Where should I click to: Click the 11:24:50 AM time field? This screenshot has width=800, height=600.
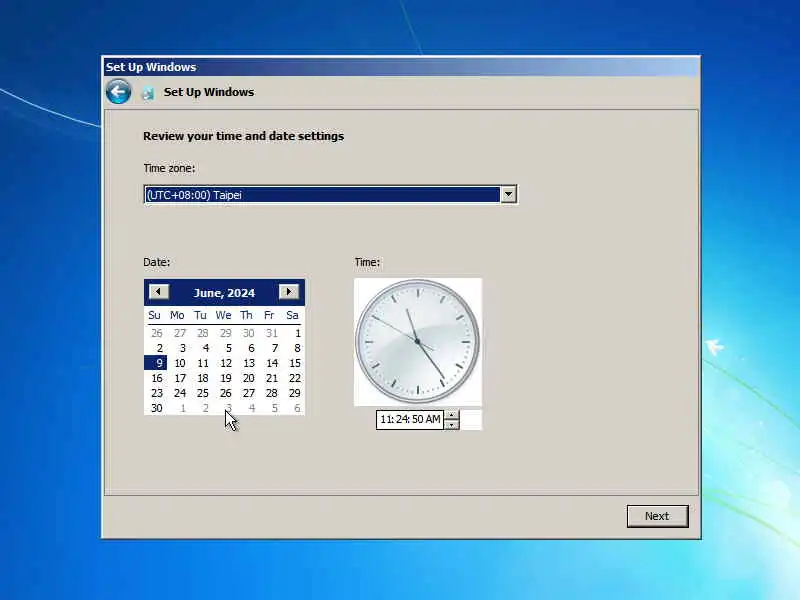pyautogui.click(x=410, y=419)
